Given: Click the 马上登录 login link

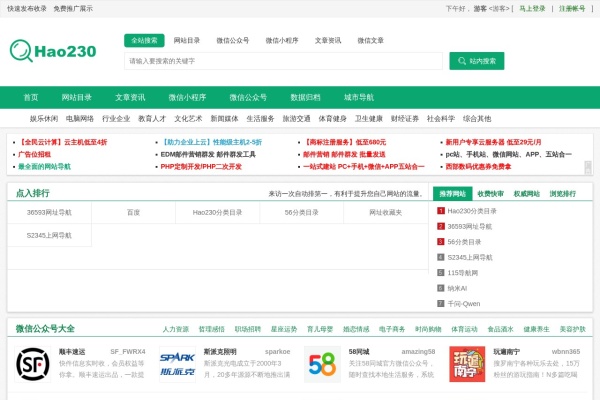Looking at the screenshot, I should tap(532, 8).
